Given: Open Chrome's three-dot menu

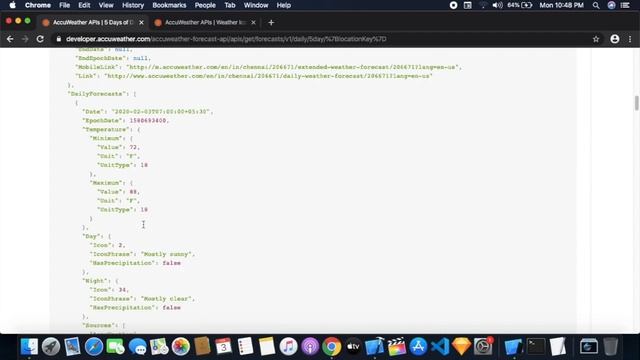Looking at the screenshot, I should (x=630, y=39).
